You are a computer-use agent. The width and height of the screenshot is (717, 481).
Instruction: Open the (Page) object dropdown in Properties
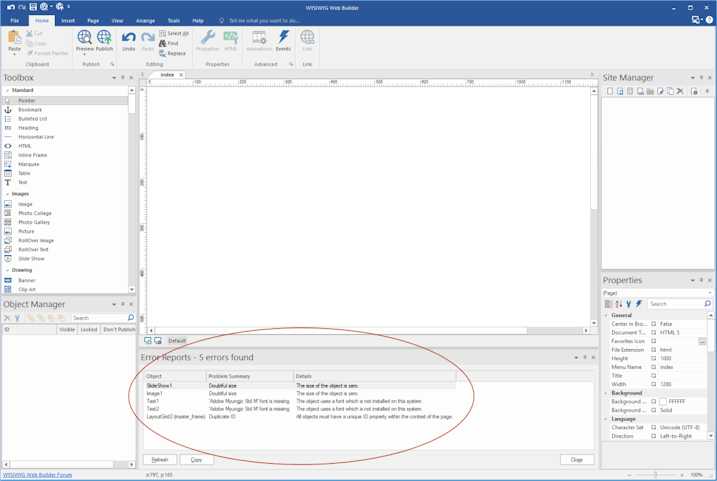click(710, 293)
